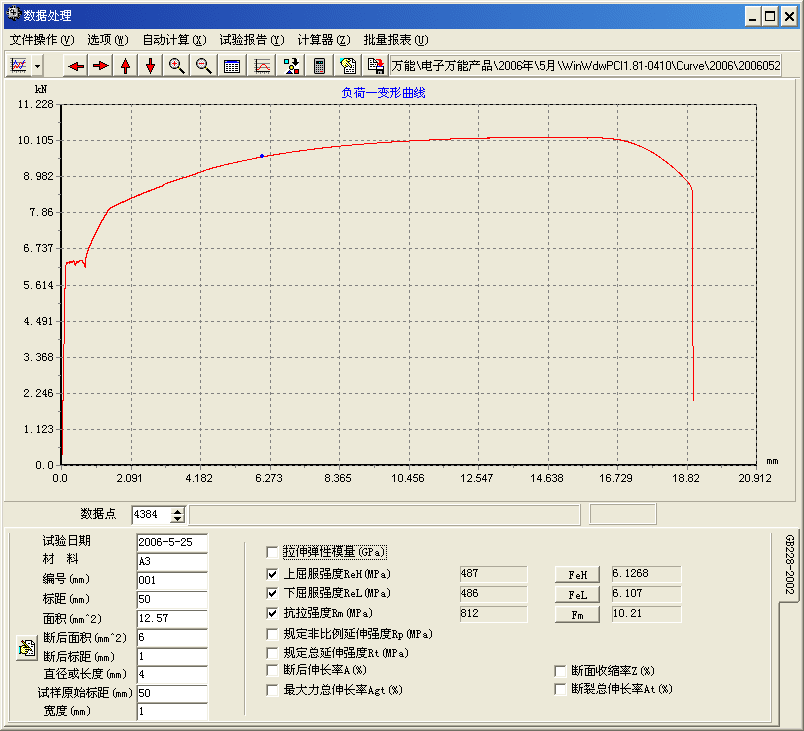Screen dimensions: 804x731
Task: Click the Fm button
Action: coord(577,615)
